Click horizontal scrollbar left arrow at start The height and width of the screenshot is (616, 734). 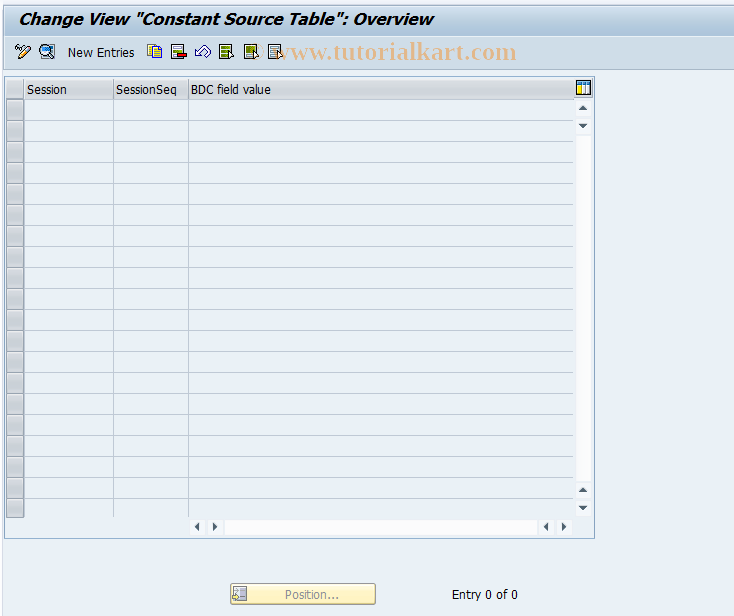click(197, 527)
